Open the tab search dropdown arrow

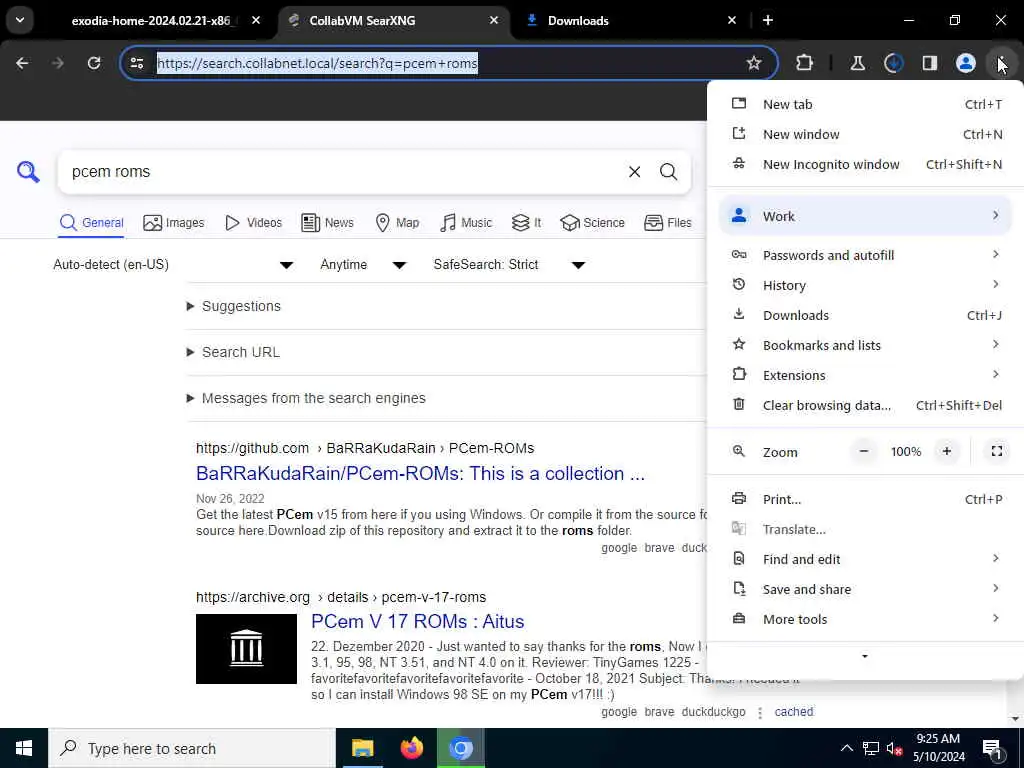coord(20,20)
